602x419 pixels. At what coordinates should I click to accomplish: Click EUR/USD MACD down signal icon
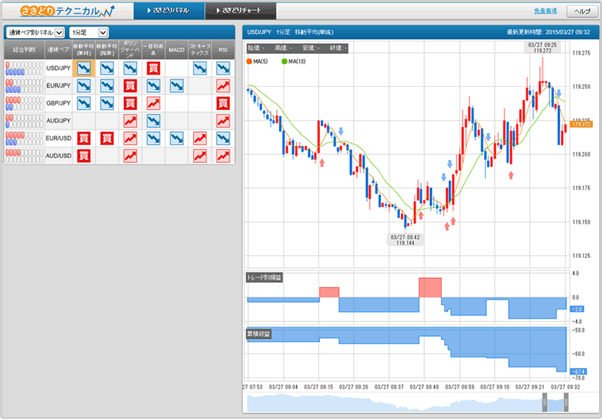click(177, 138)
